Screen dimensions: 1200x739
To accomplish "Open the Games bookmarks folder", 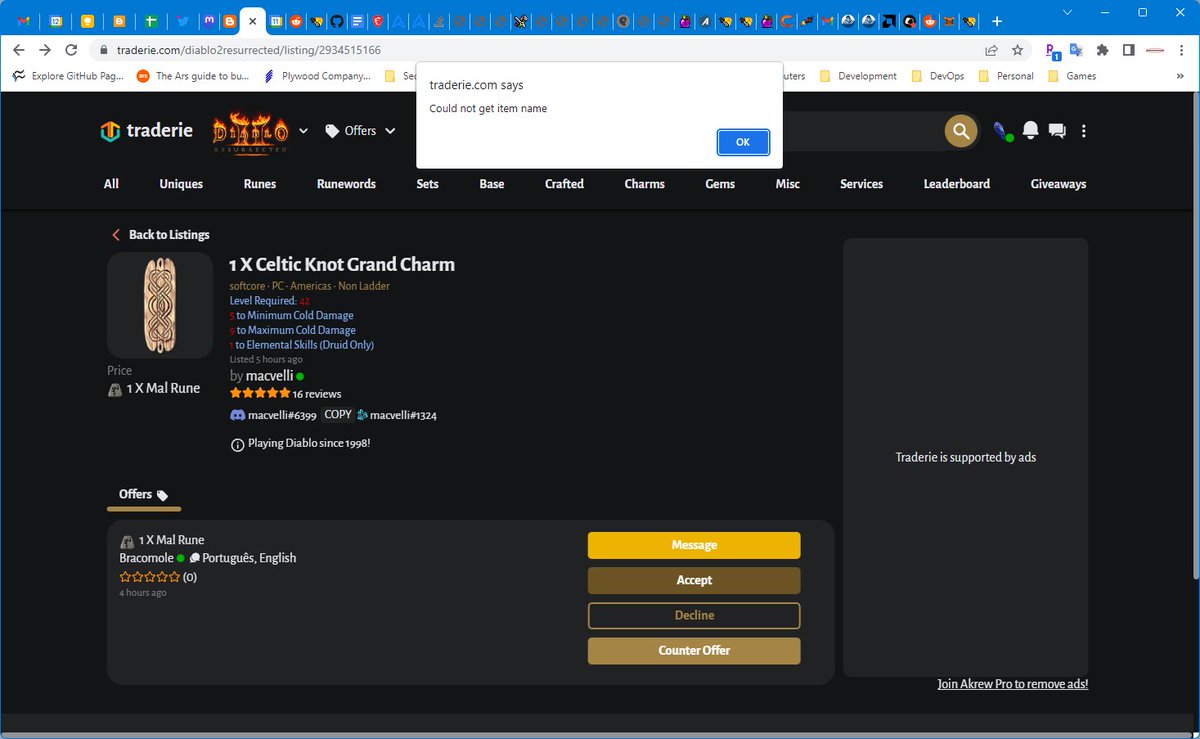I will point(1072,76).
